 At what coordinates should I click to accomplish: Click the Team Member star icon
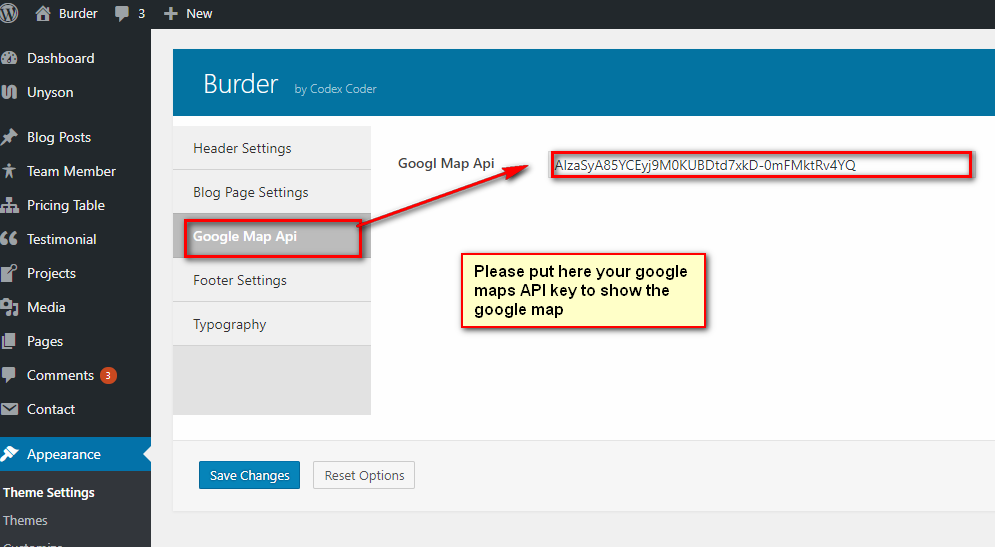coord(9,171)
